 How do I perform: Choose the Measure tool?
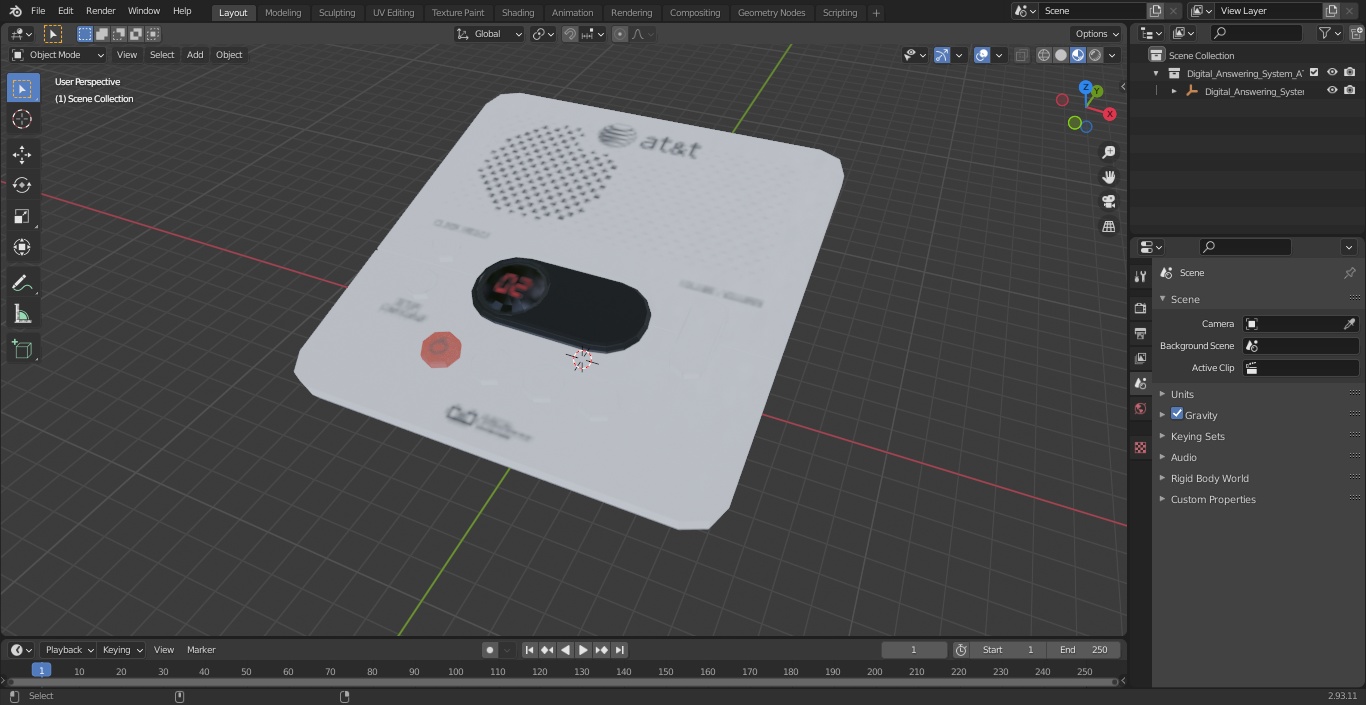[22, 314]
